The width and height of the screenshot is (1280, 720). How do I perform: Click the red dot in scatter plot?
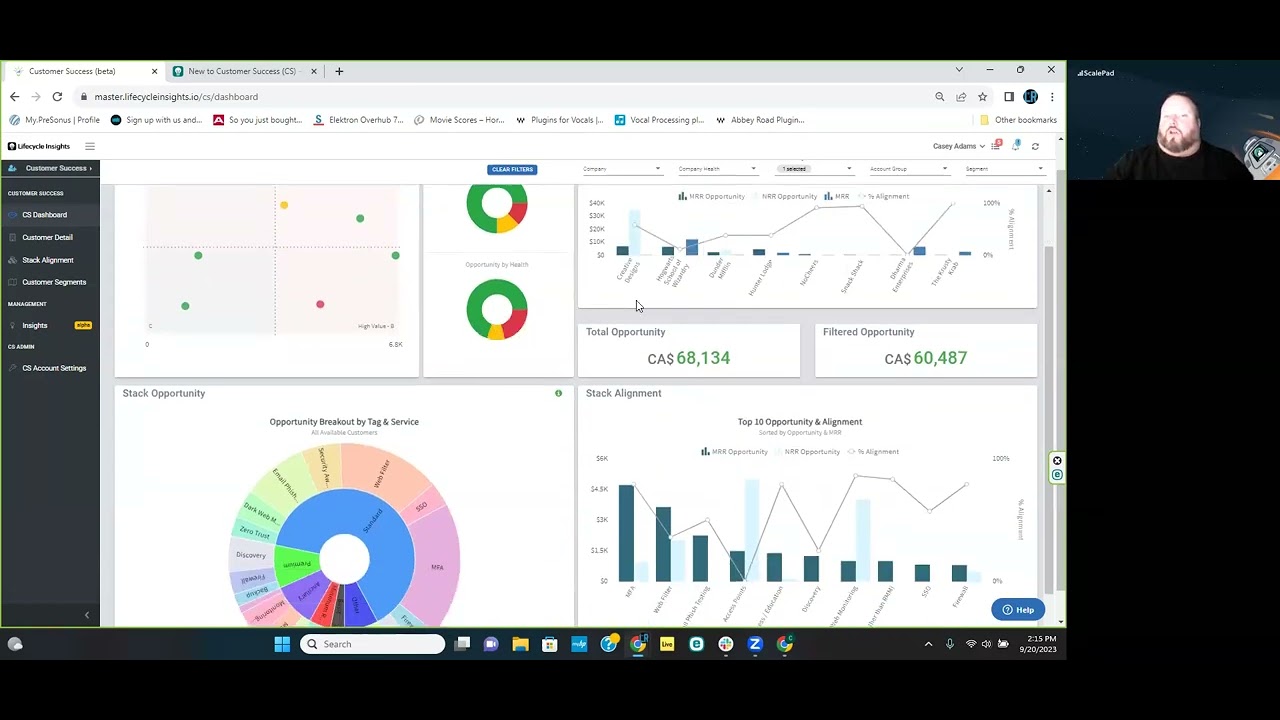point(320,304)
